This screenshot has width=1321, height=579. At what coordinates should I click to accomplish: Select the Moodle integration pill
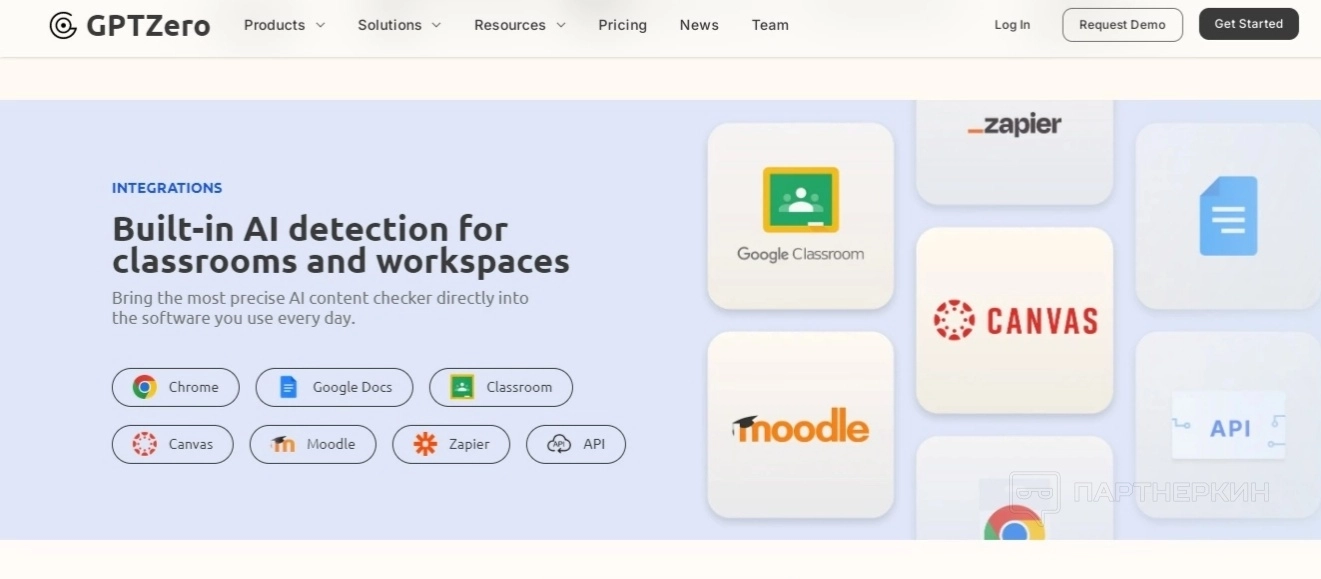point(313,444)
